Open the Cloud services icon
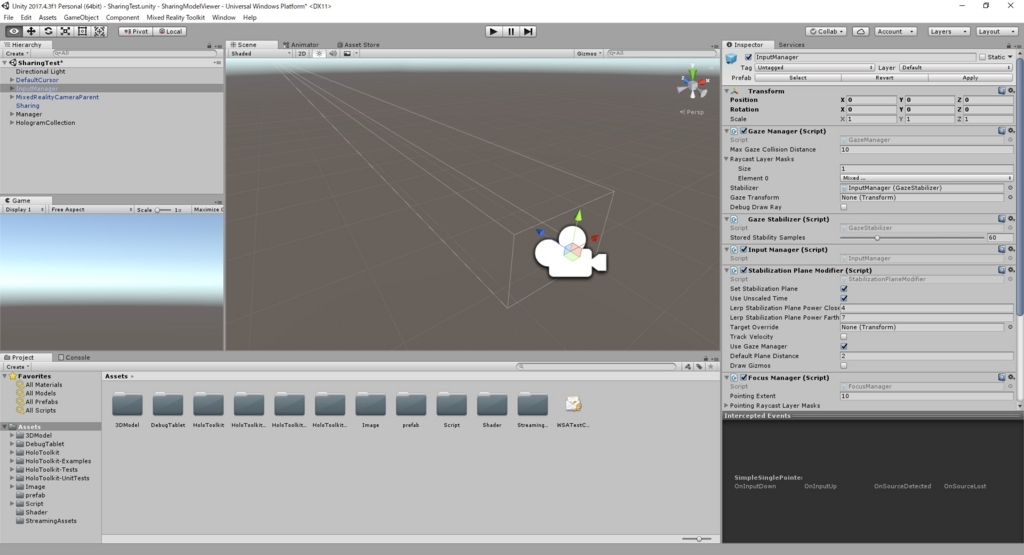 tap(861, 31)
